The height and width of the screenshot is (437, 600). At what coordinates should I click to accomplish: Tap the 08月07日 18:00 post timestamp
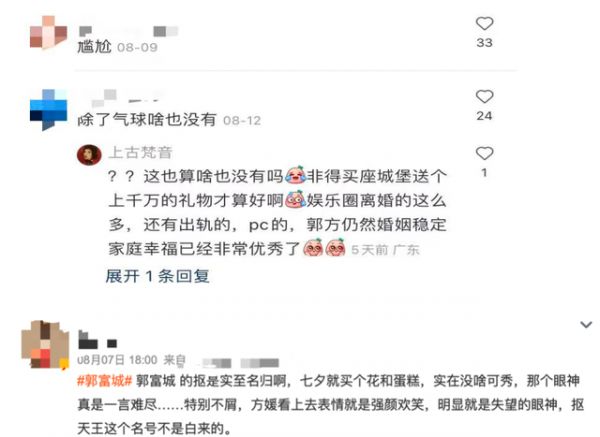[117, 360]
